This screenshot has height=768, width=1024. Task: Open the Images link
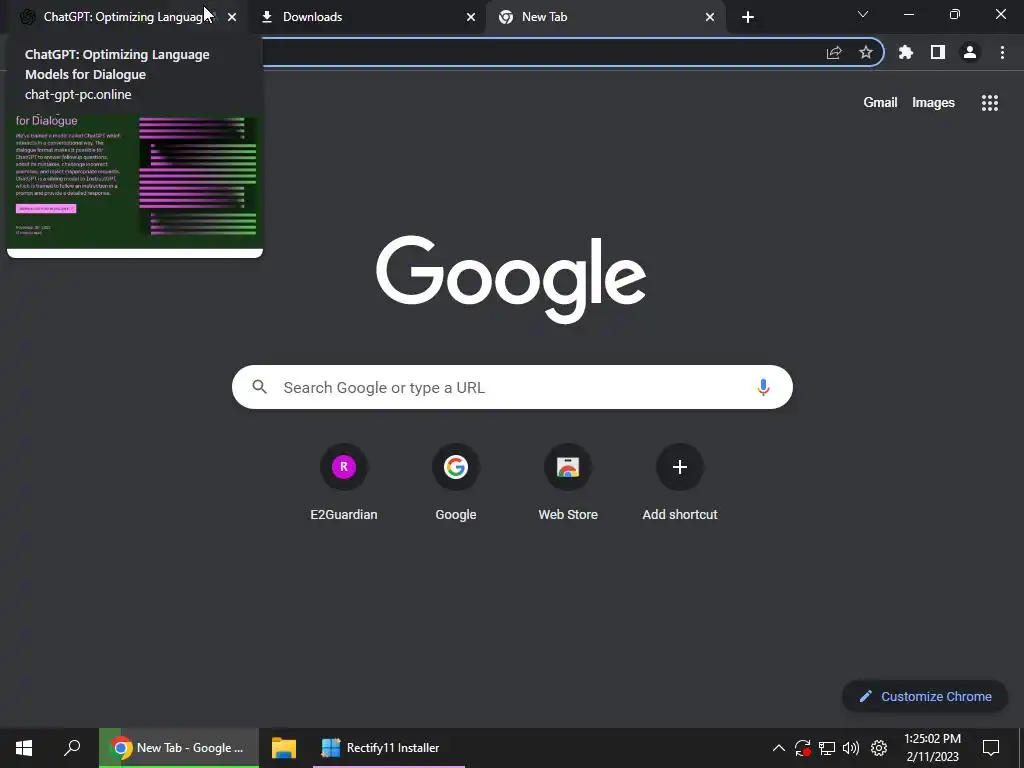[933, 103]
